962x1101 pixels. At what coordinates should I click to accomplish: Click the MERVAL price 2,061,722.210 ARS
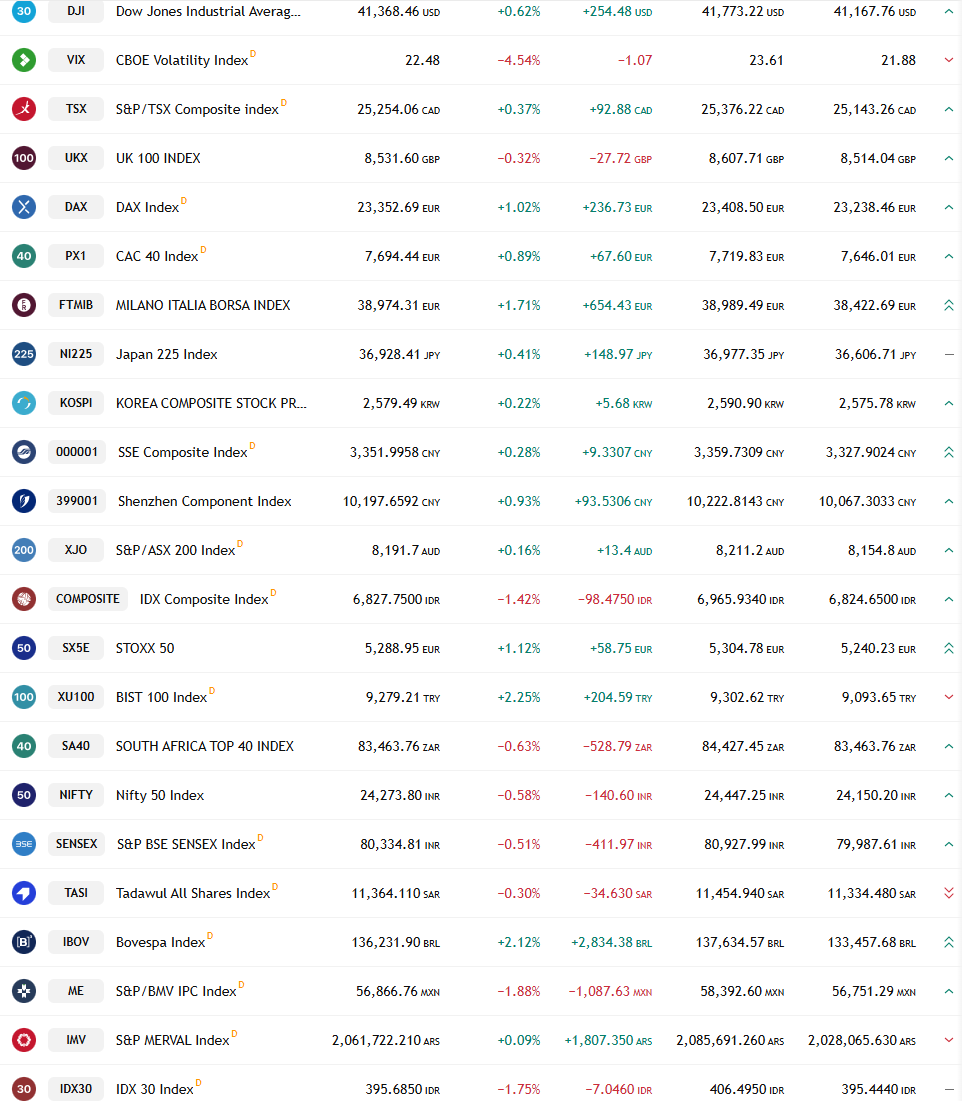click(386, 1040)
